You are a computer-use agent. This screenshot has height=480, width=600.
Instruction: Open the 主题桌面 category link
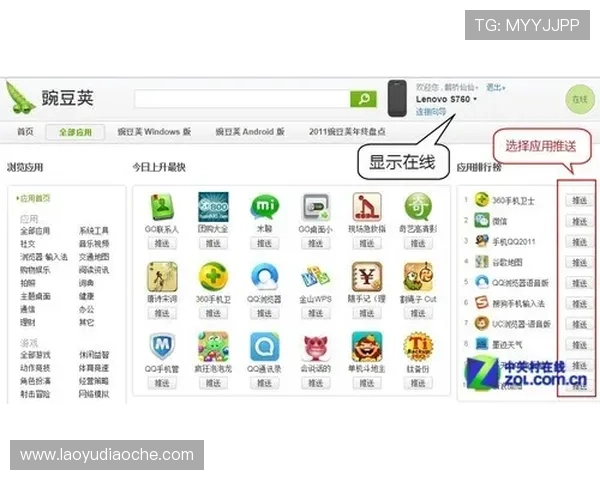(35, 296)
